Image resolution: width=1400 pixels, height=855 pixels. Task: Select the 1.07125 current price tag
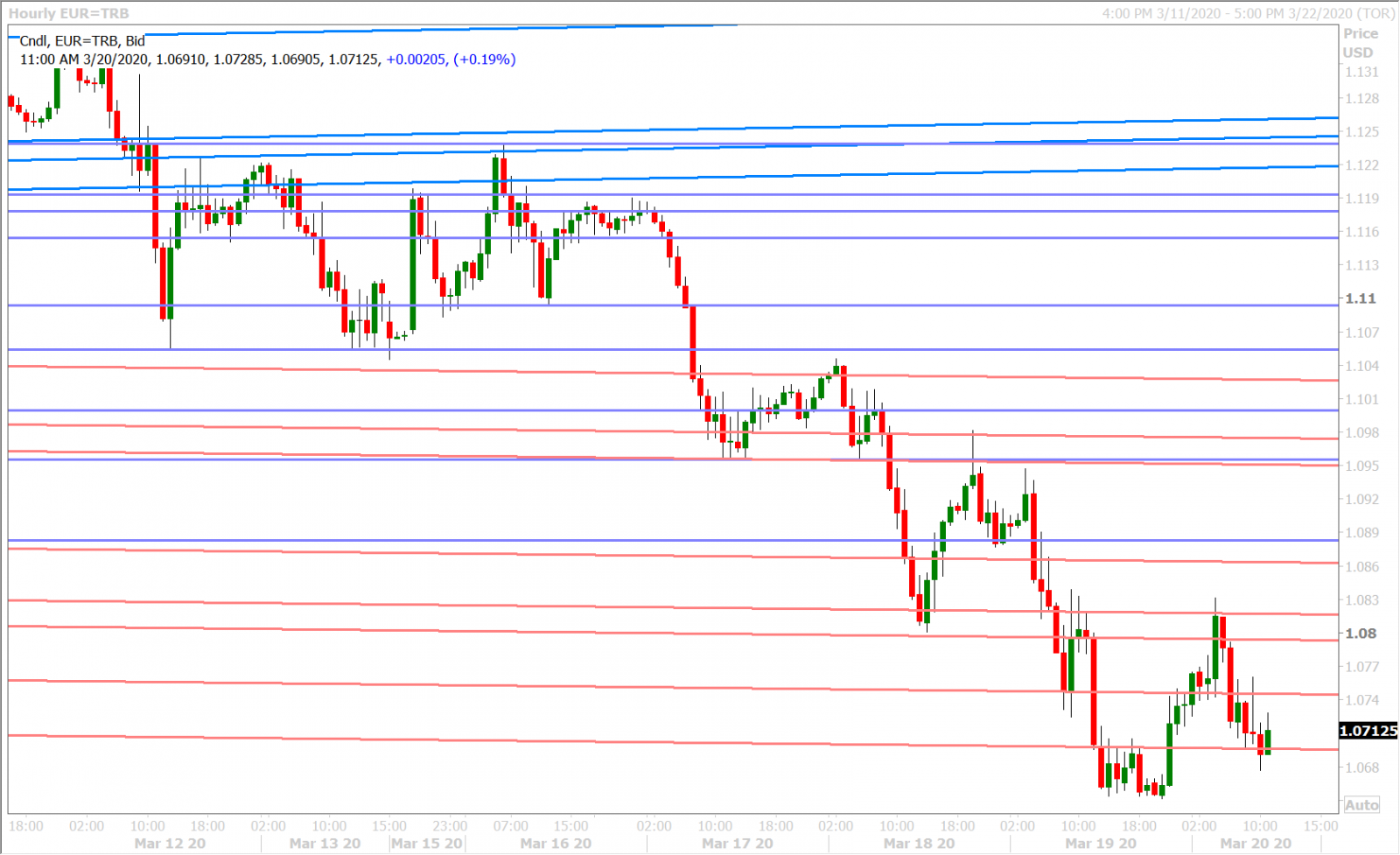point(1368,731)
